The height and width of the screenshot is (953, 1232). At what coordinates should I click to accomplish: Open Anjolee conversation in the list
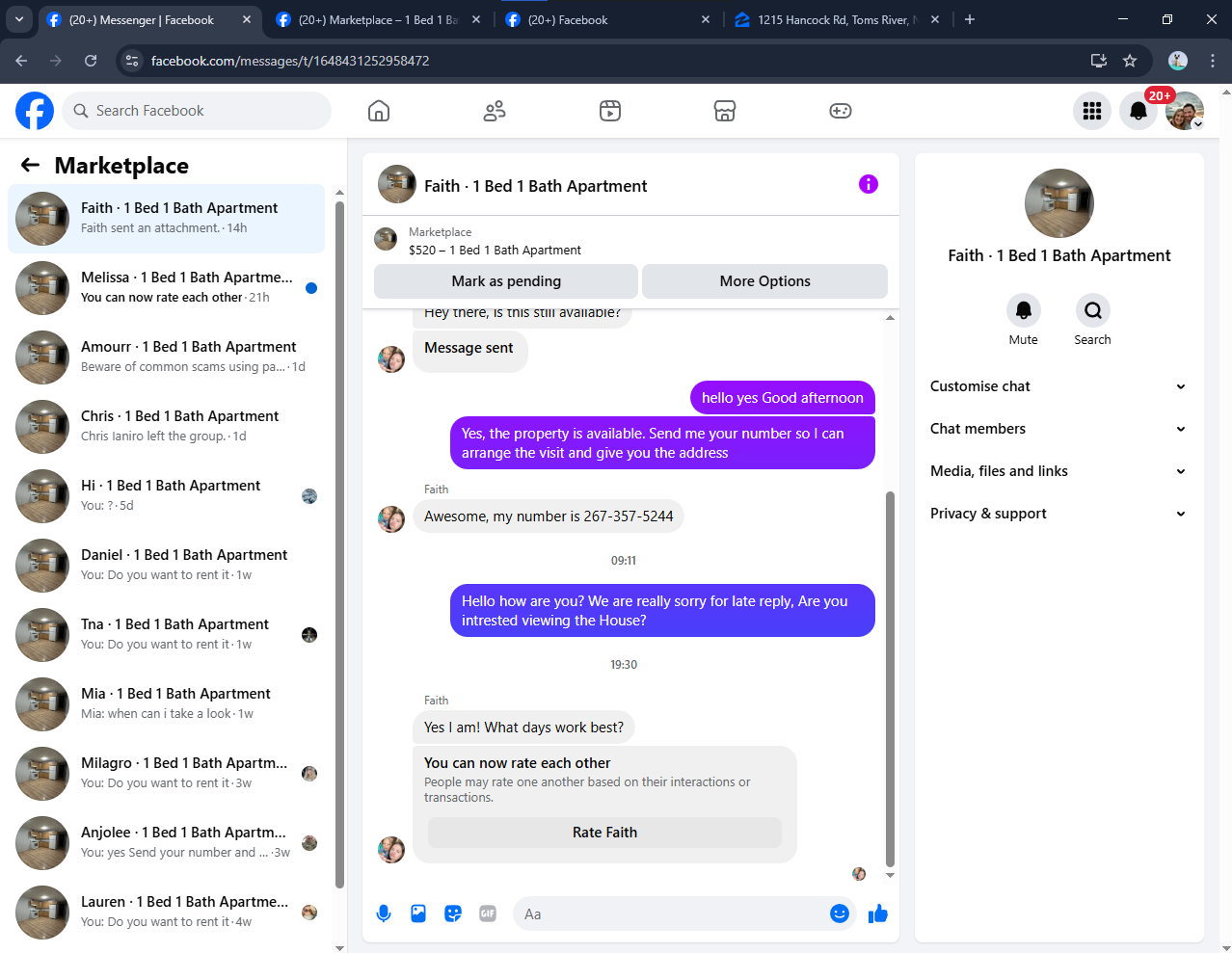coord(166,843)
